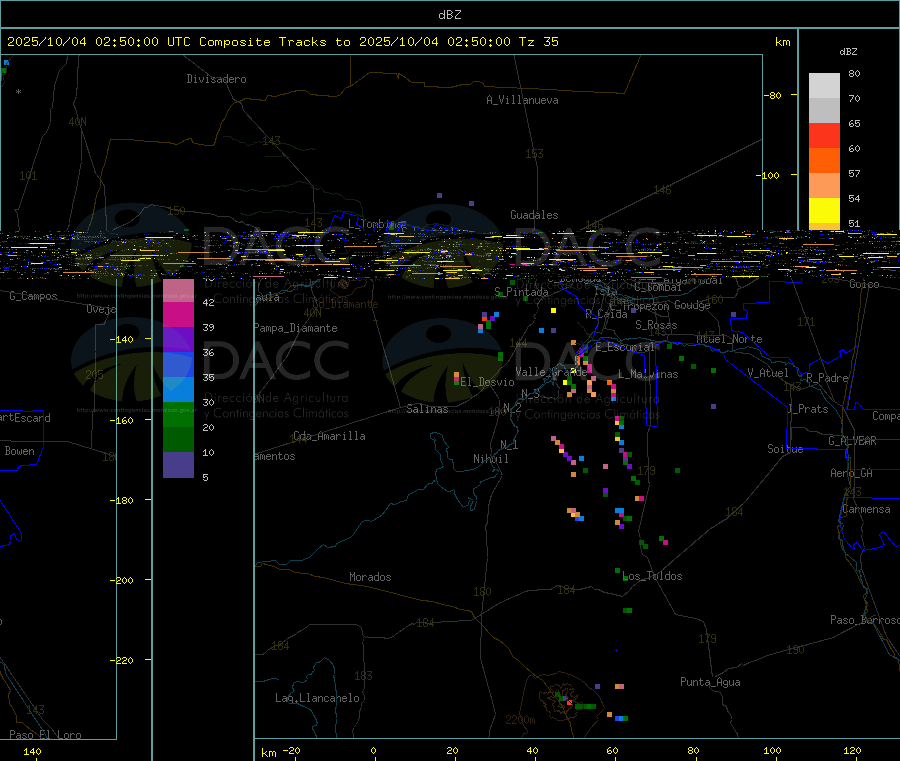Select the -100 tick on the right axis
This screenshot has height=761, width=900.
pyautogui.click(x=767, y=176)
